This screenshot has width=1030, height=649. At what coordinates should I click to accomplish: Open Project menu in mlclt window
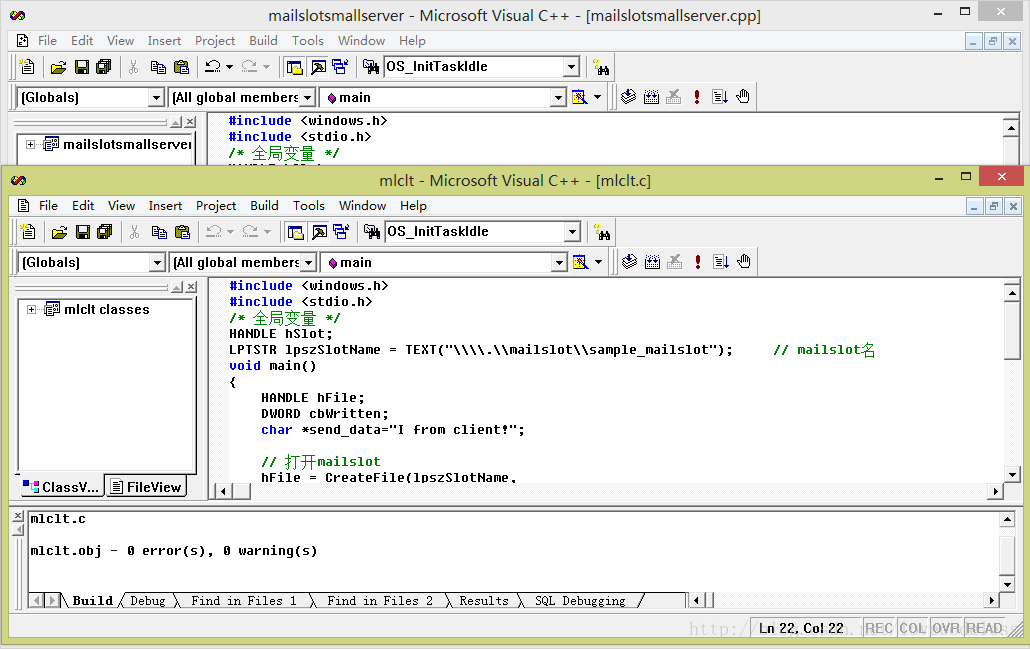point(215,206)
